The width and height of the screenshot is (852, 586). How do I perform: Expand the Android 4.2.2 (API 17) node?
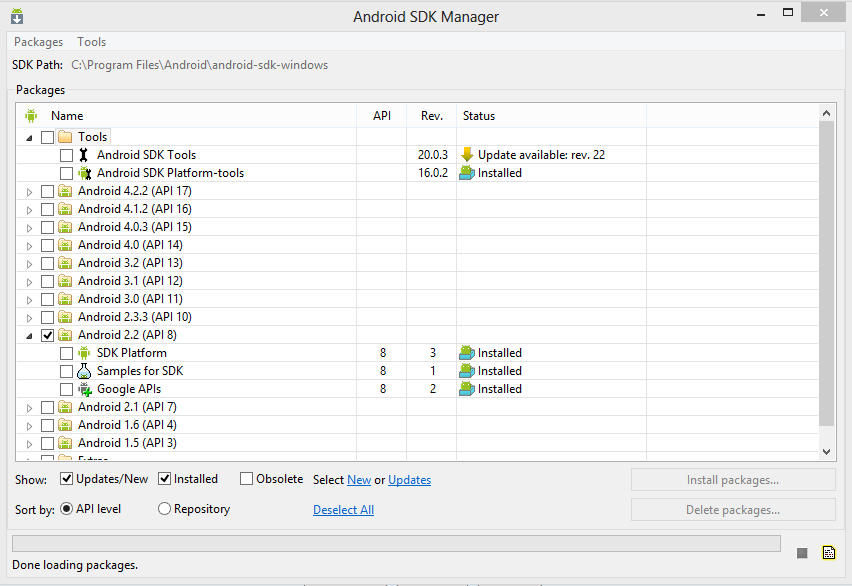point(29,191)
